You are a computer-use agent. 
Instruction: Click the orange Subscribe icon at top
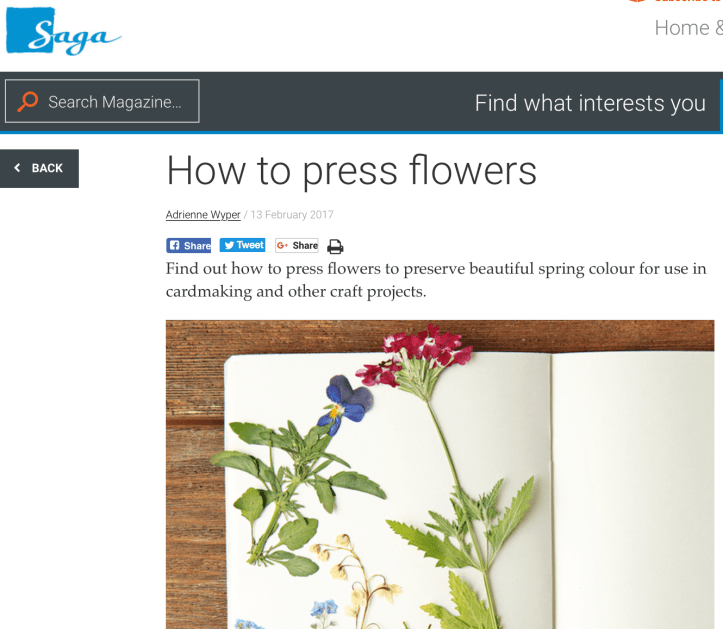coord(637,1)
